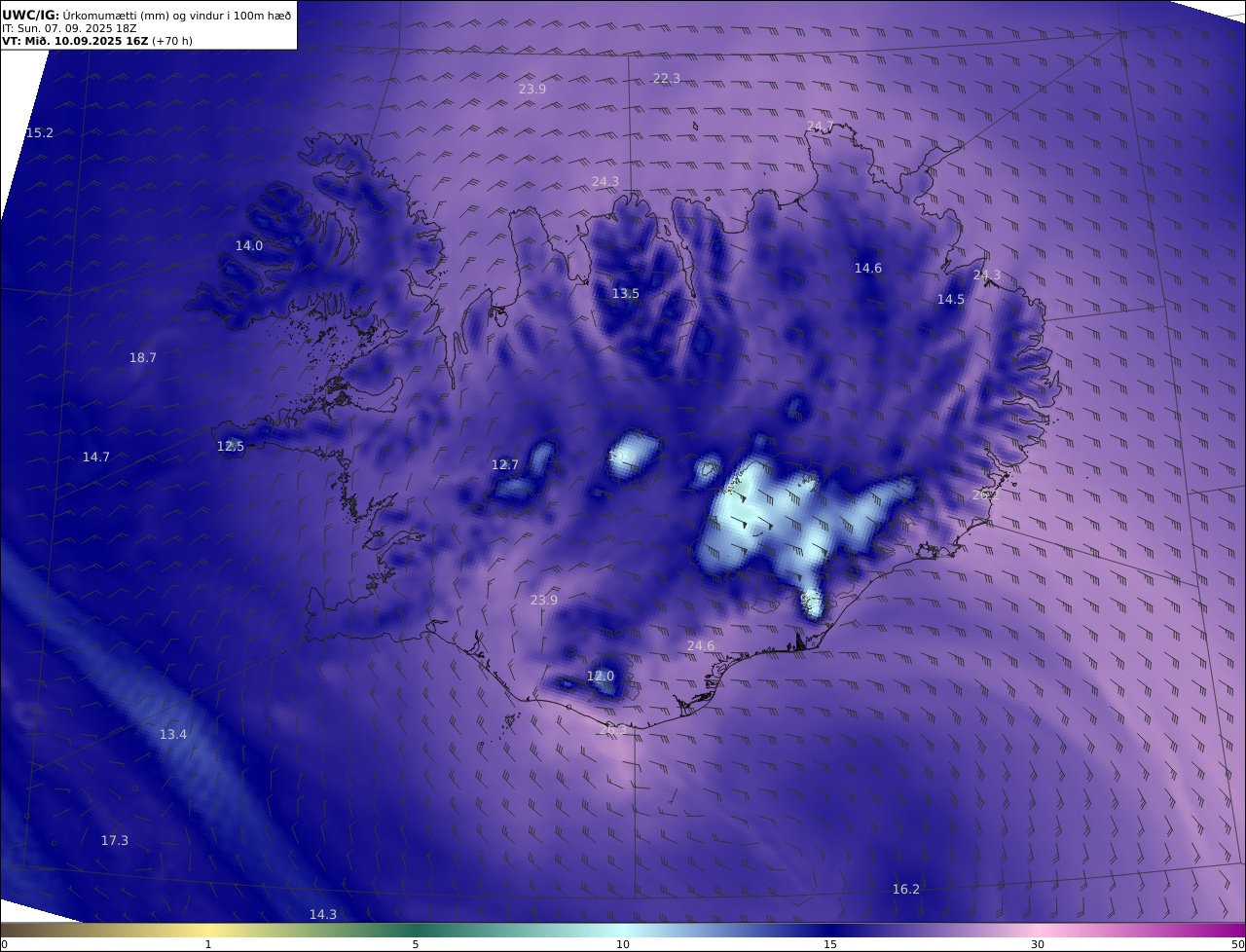Click the 14.5 value label

951,299
